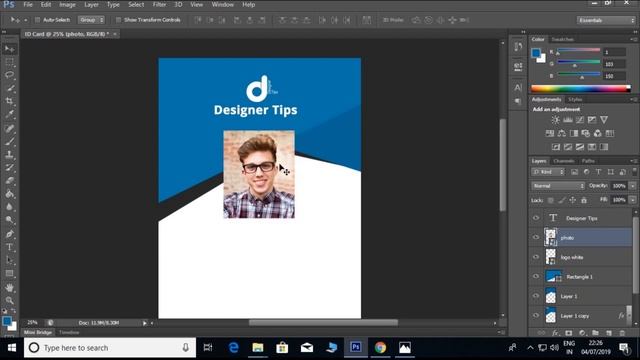This screenshot has width=640, height=360.
Task: Open the status bar info arrow
Action: pyautogui.click(x=144, y=323)
